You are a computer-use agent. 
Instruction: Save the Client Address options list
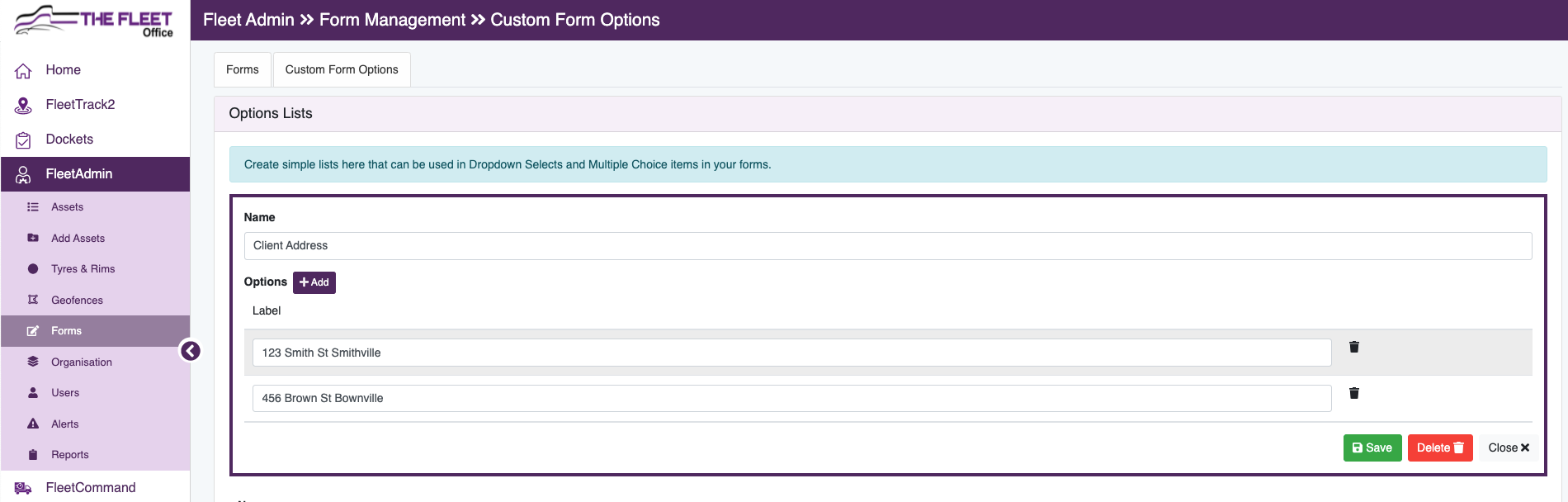coord(1372,448)
